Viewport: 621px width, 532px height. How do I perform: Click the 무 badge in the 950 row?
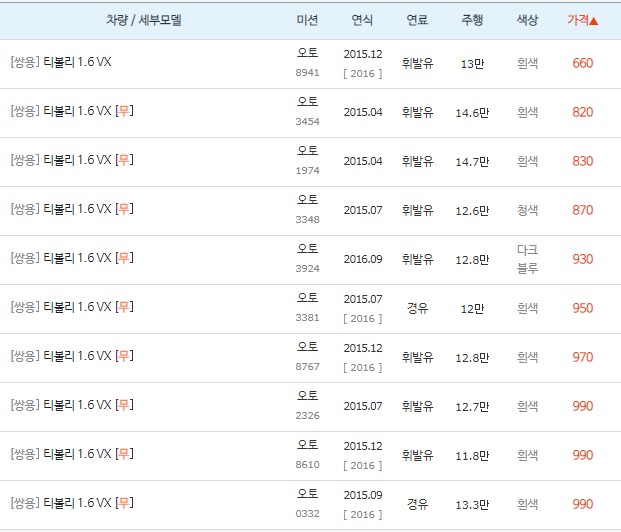[124, 307]
